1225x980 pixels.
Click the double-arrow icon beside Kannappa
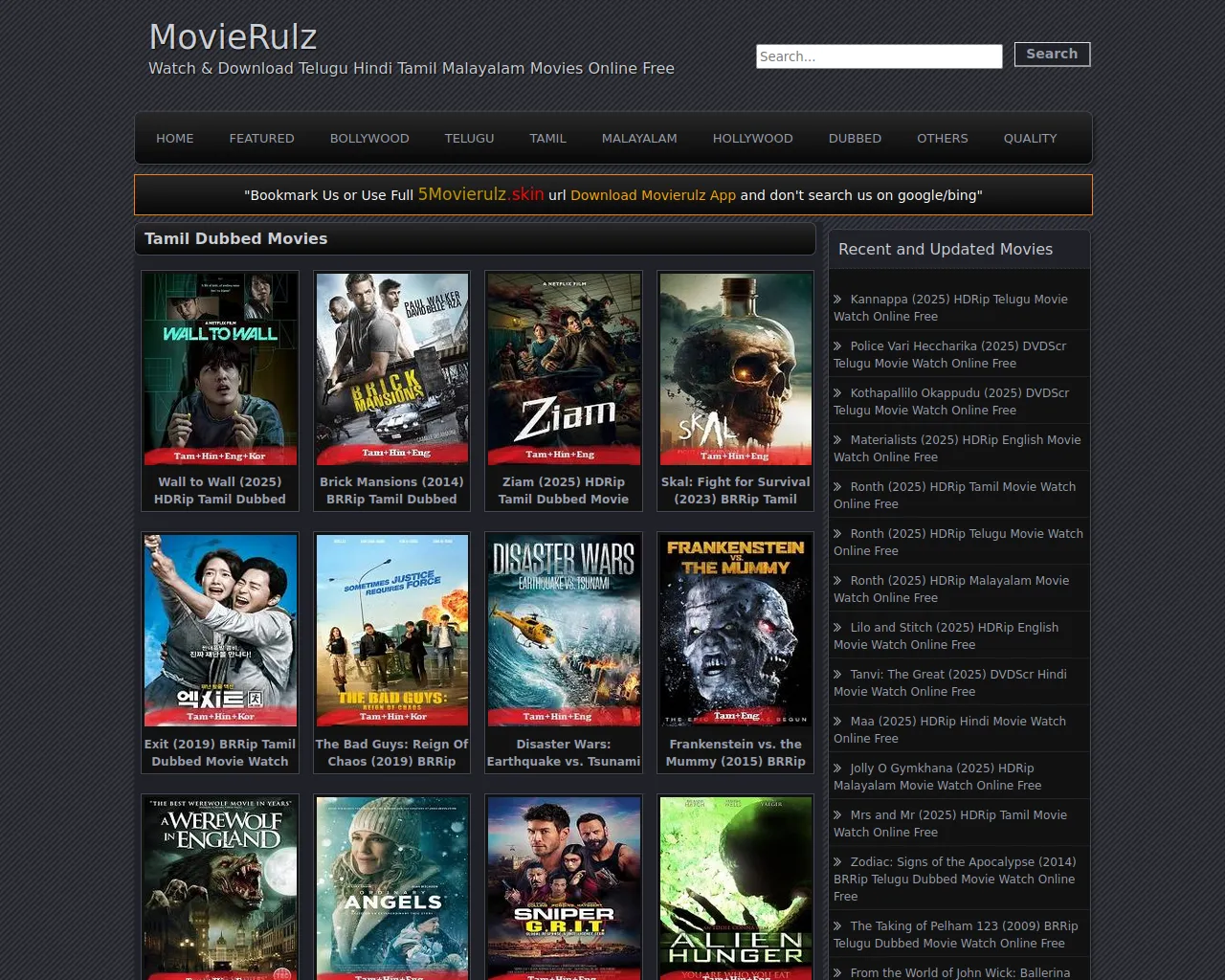pos(837,300)
